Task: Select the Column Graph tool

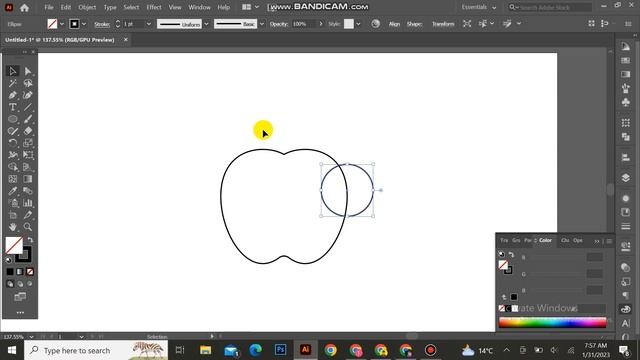Action: click(28, 203)
